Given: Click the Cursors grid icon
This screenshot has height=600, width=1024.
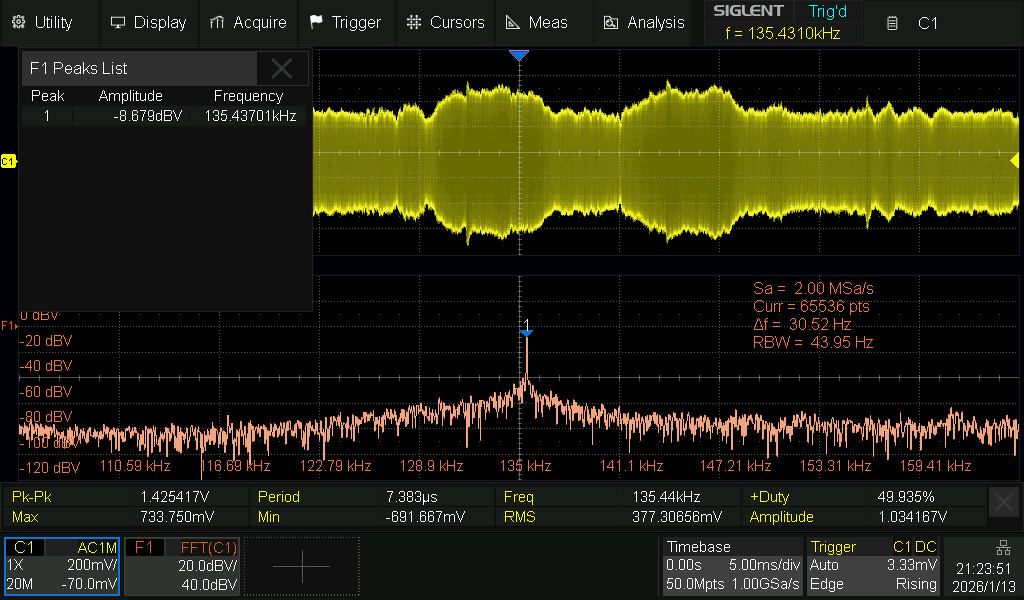Looking at the screenshot, I should coord(413,22).
